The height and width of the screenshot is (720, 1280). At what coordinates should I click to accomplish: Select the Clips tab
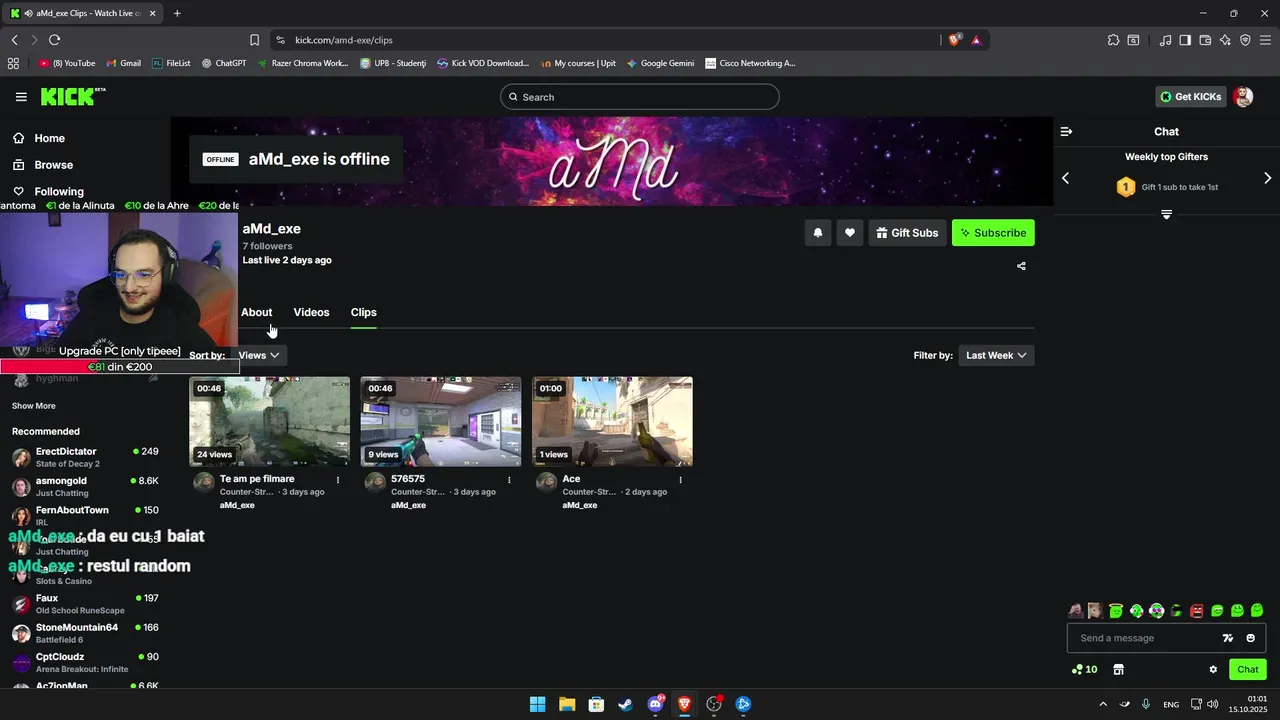click(x=363, y=312)
